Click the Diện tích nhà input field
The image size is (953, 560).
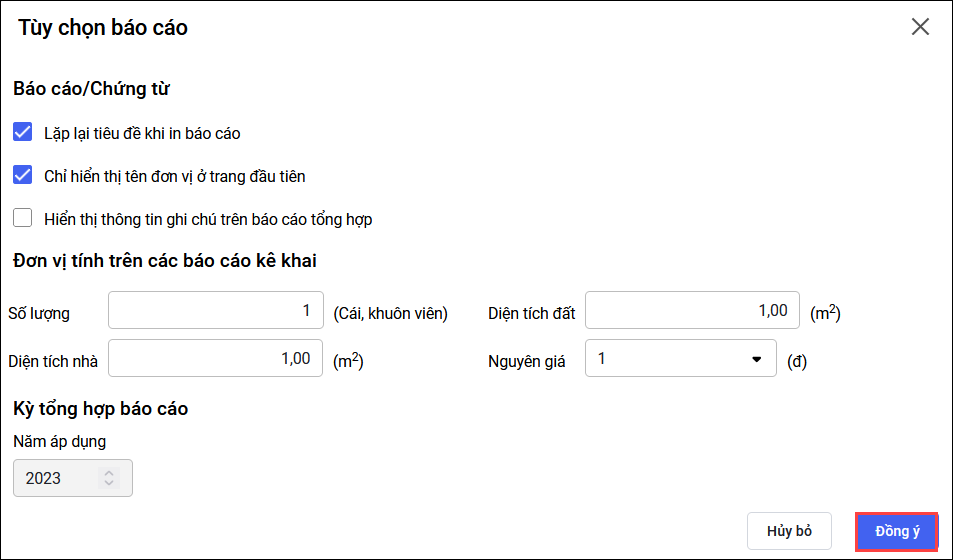(x=216, y=359)
